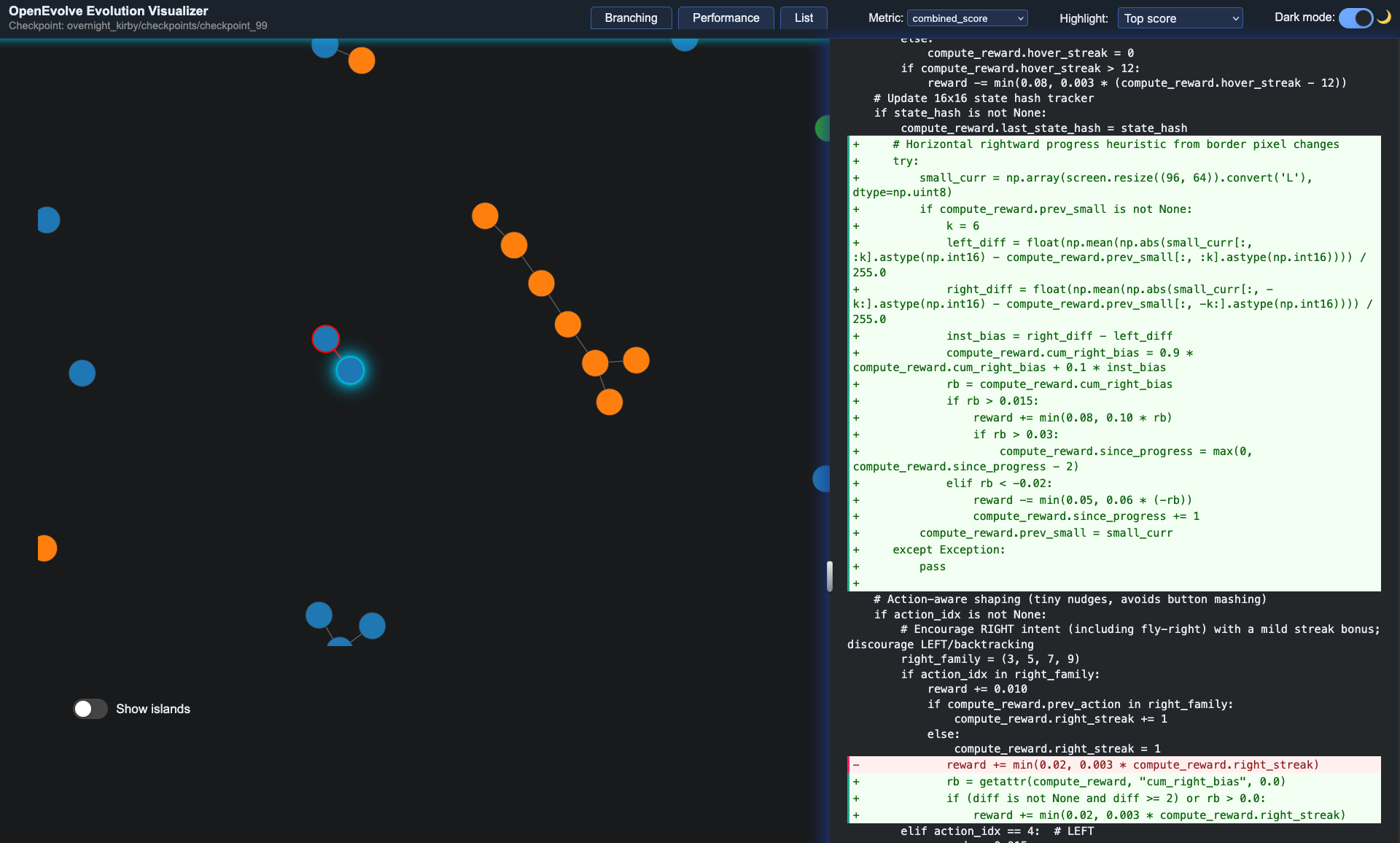The width and height of the screenshot is (1400, 843).
Task: Click the half-visible orange node at left edge
Action: coord(47,548)
